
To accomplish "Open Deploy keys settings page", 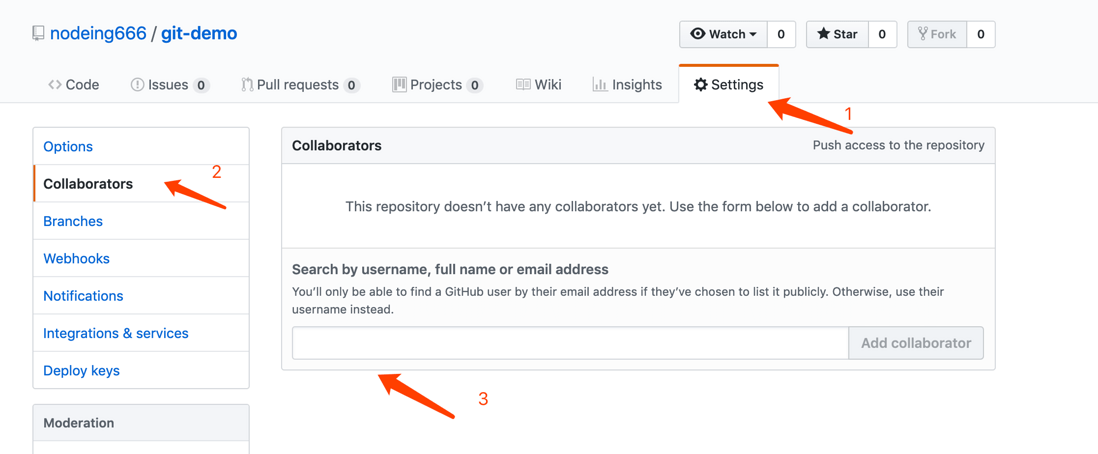I will click(x=141, y=370).
